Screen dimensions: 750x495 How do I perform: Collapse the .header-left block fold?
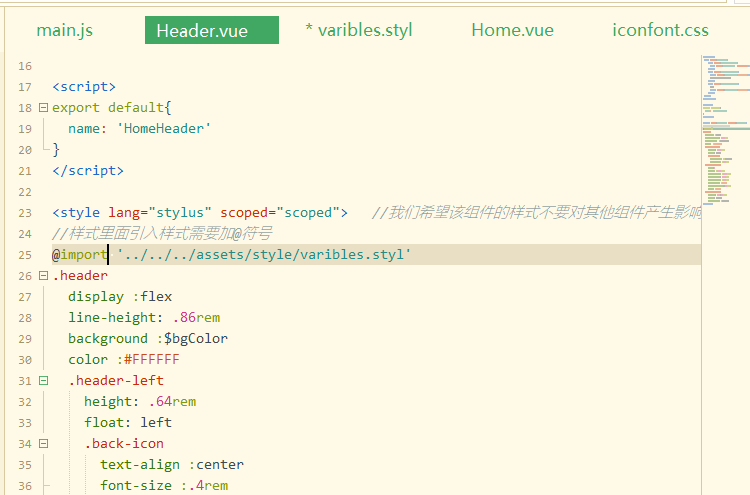[x=43, y=381]
